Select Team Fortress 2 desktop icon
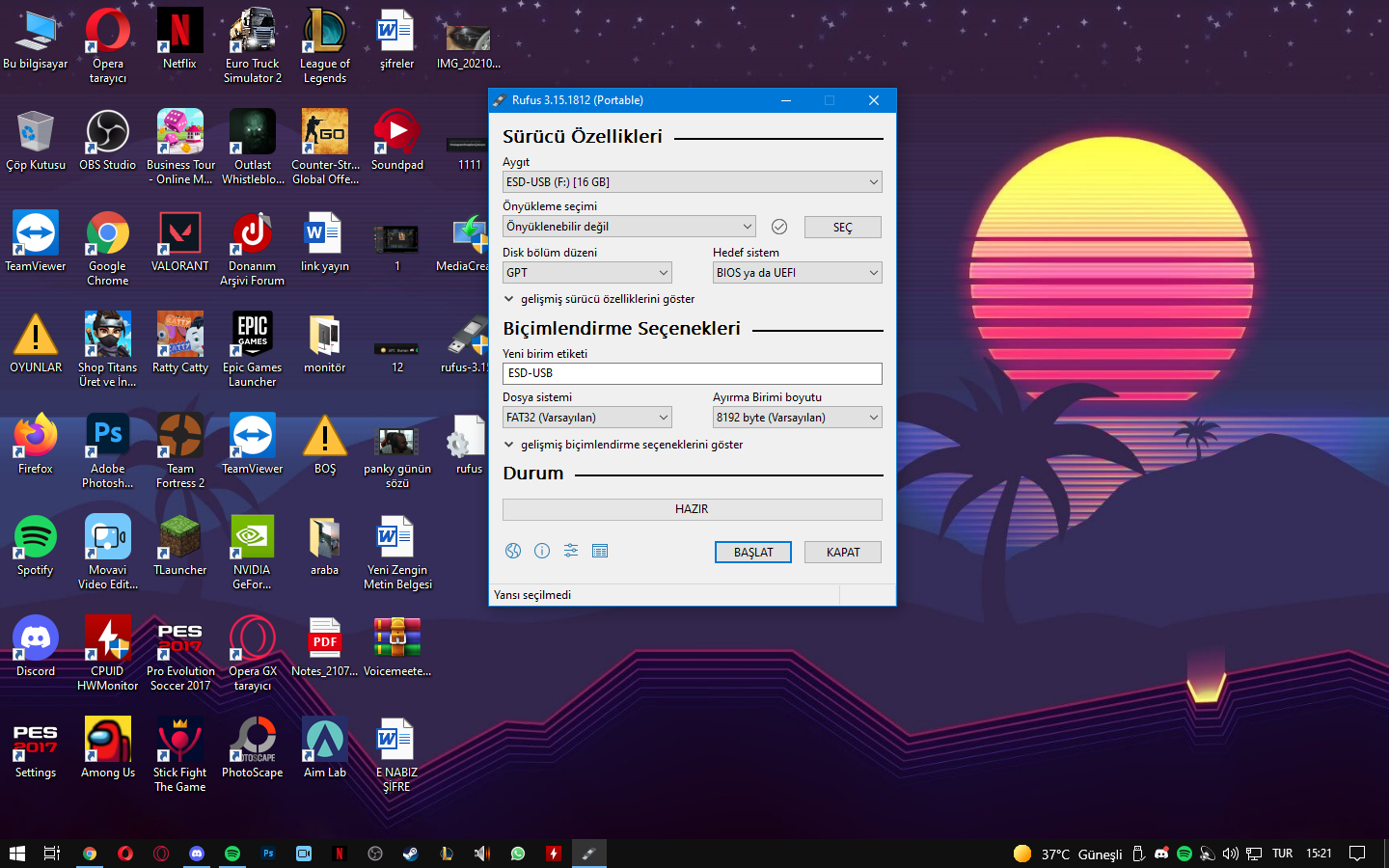This screenshot has height=868, width=1389. tap(180, 451)
